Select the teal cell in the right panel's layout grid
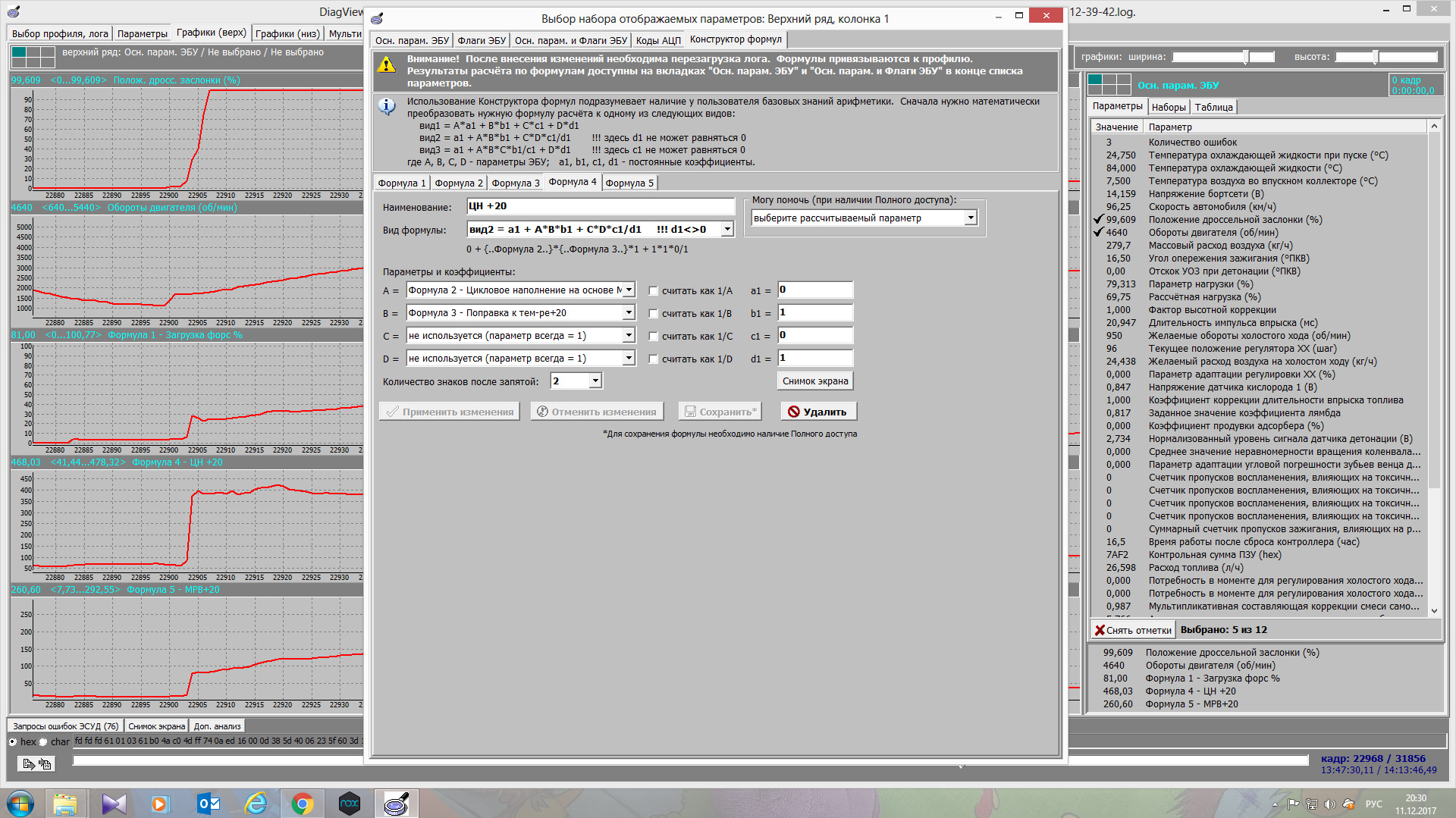 tap(1095, 80)
